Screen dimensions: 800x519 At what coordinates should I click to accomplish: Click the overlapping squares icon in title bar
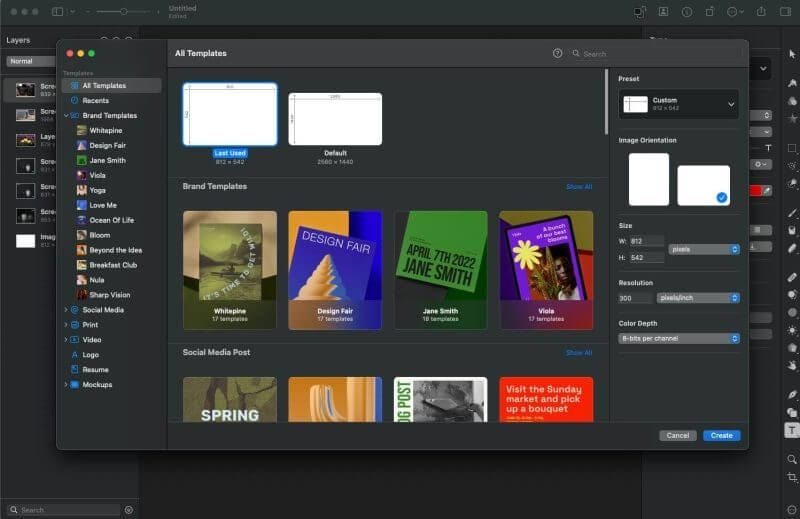(640, 12)
